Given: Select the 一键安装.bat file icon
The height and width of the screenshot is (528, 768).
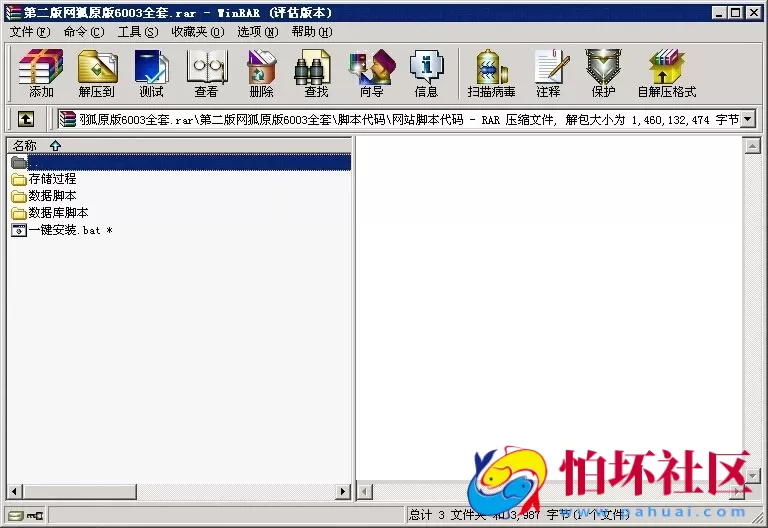Looking at the screenshot, I should tap(19, 230).
